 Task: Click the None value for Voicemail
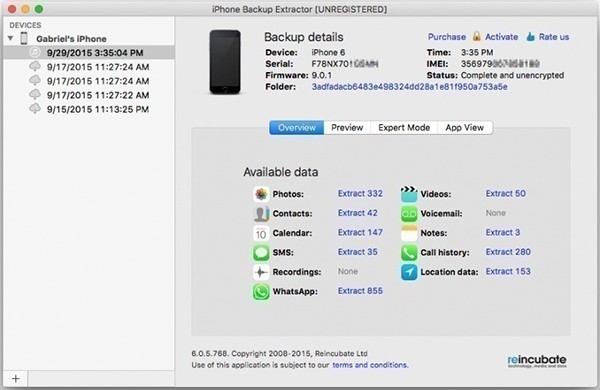(x=496, y=213)
